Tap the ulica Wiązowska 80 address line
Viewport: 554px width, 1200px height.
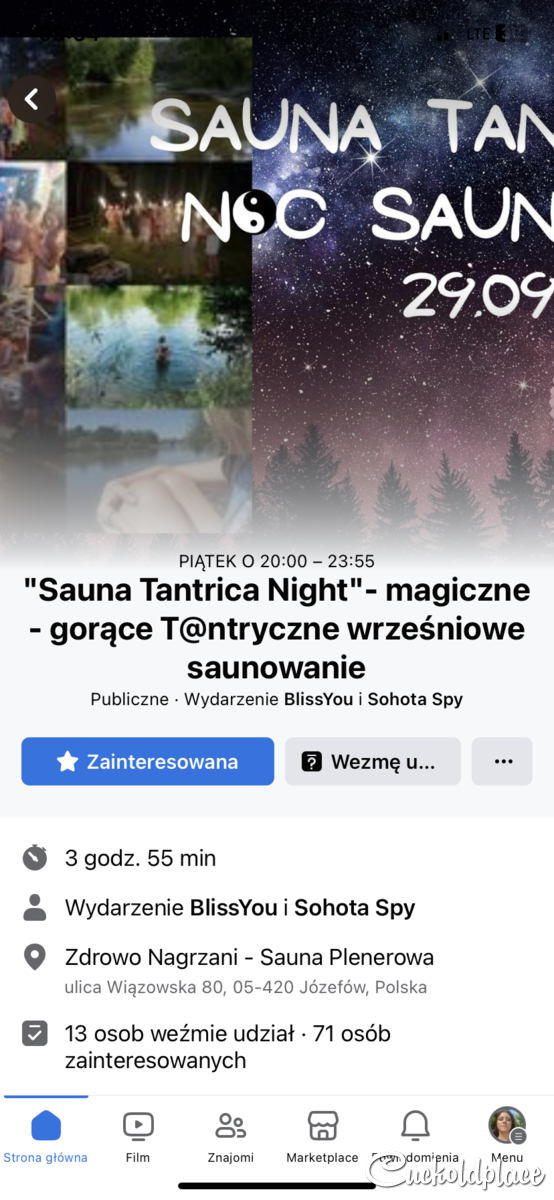(x=246, y=987)
